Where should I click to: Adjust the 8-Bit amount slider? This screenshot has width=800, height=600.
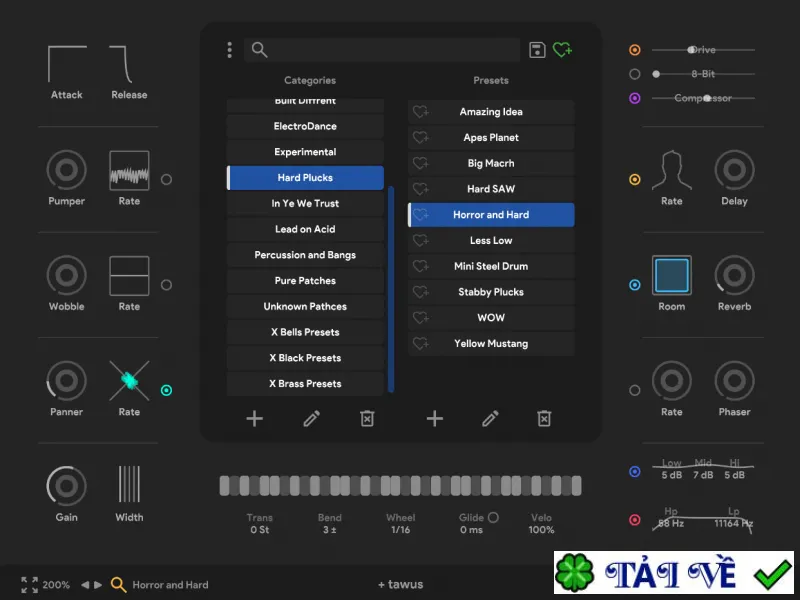[x=703, y=74]
